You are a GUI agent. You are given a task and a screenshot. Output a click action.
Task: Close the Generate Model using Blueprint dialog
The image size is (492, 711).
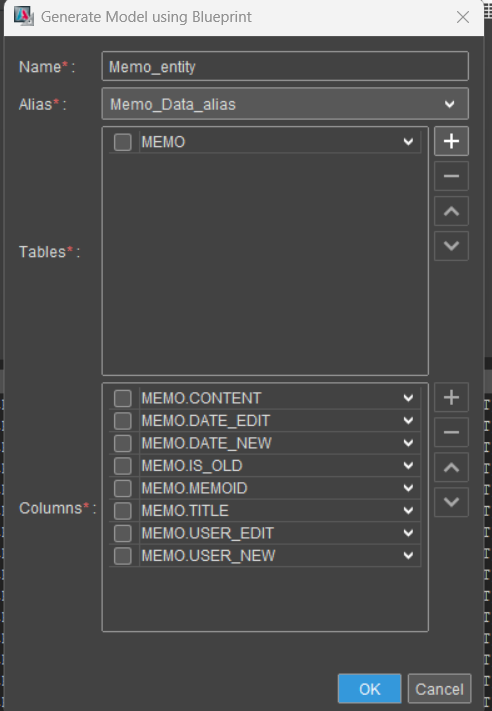(x=463, y=17)
